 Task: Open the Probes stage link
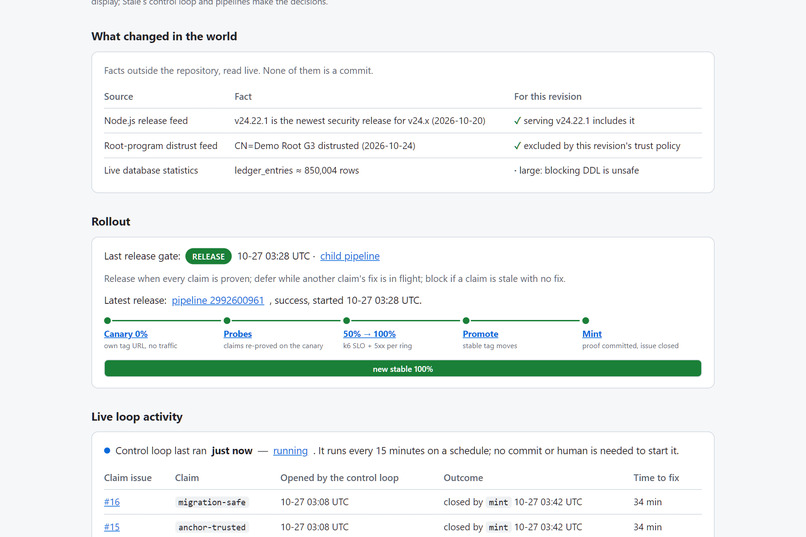pos(237,334)
